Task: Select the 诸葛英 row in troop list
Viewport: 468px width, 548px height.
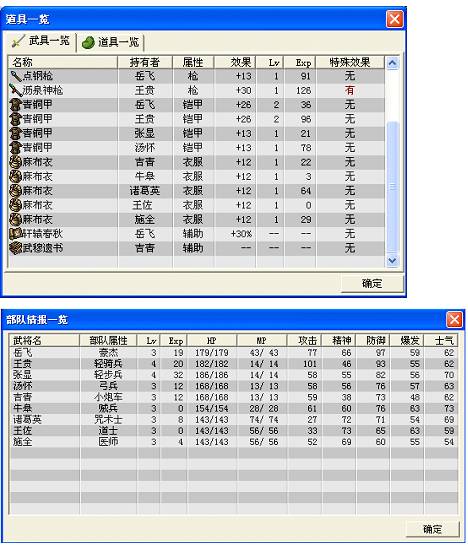Action: pyautogui.click(x=233, y=419)
